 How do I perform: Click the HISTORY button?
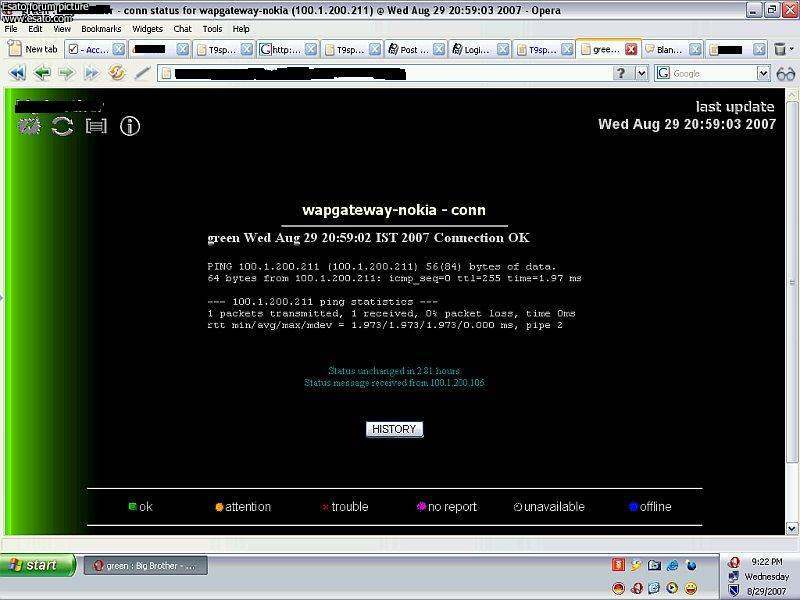[x=394, y=429]
